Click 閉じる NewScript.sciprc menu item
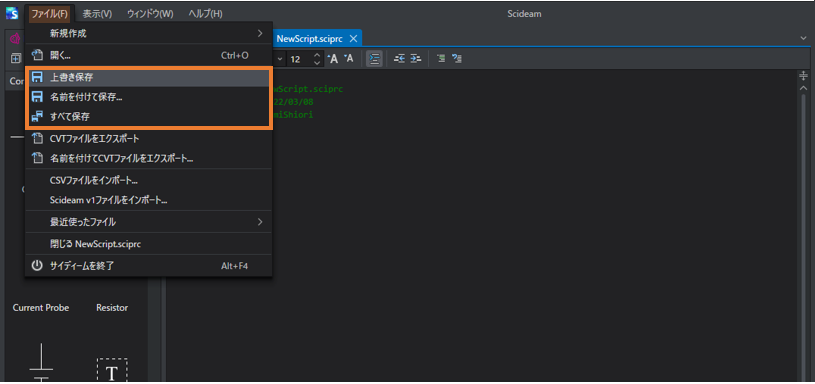815x384 pixels. point(148,244)
